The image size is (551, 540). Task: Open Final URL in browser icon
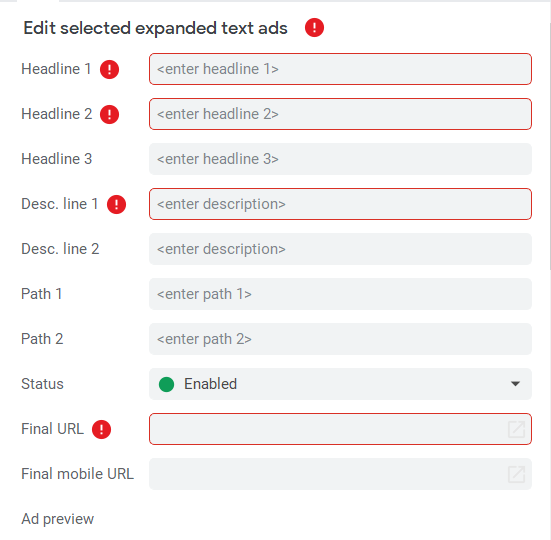tap(516, 429)
